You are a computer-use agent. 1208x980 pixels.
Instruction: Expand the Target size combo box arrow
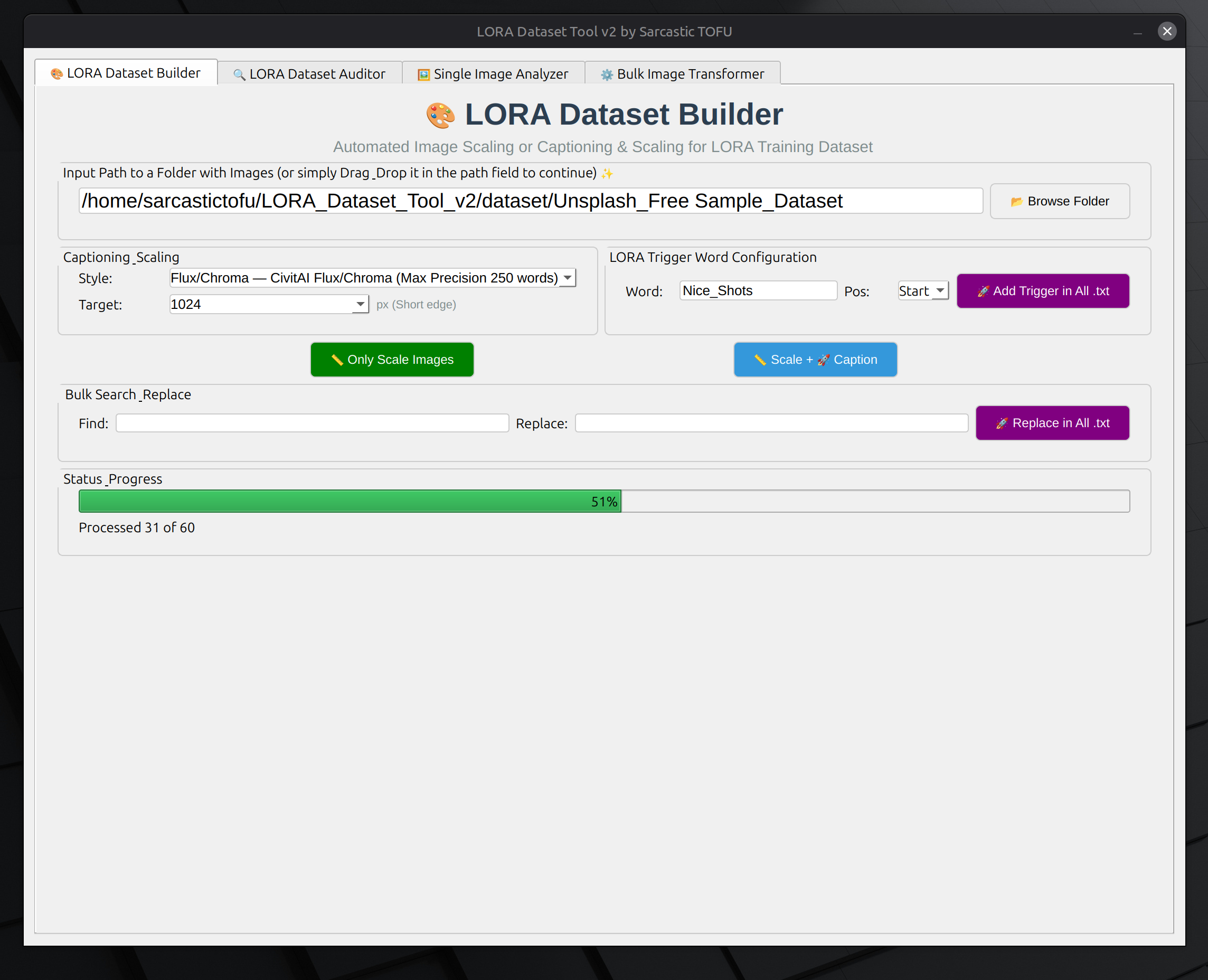click(x=360, y=304)
